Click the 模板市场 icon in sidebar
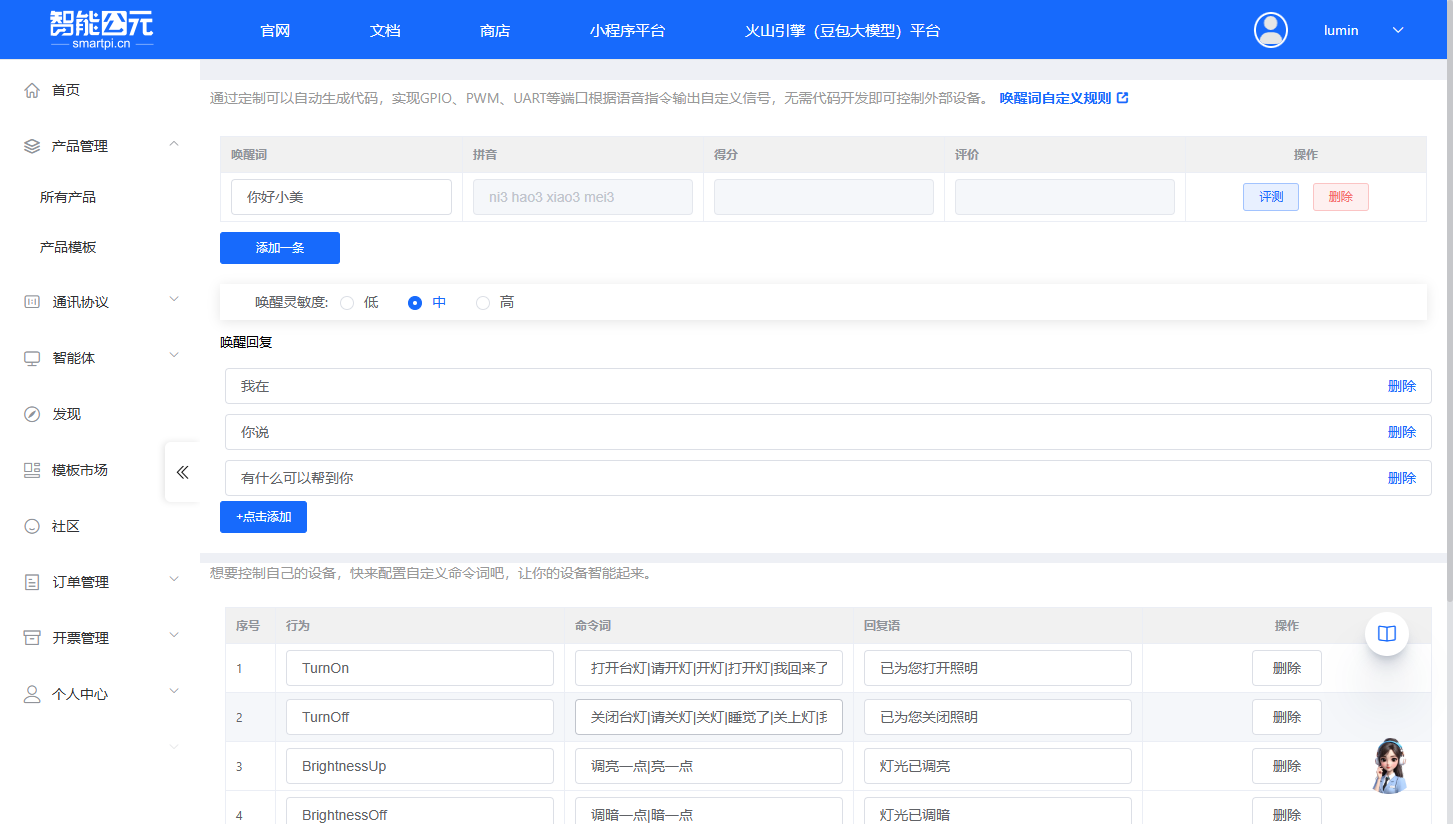 (x=32, y=470)
